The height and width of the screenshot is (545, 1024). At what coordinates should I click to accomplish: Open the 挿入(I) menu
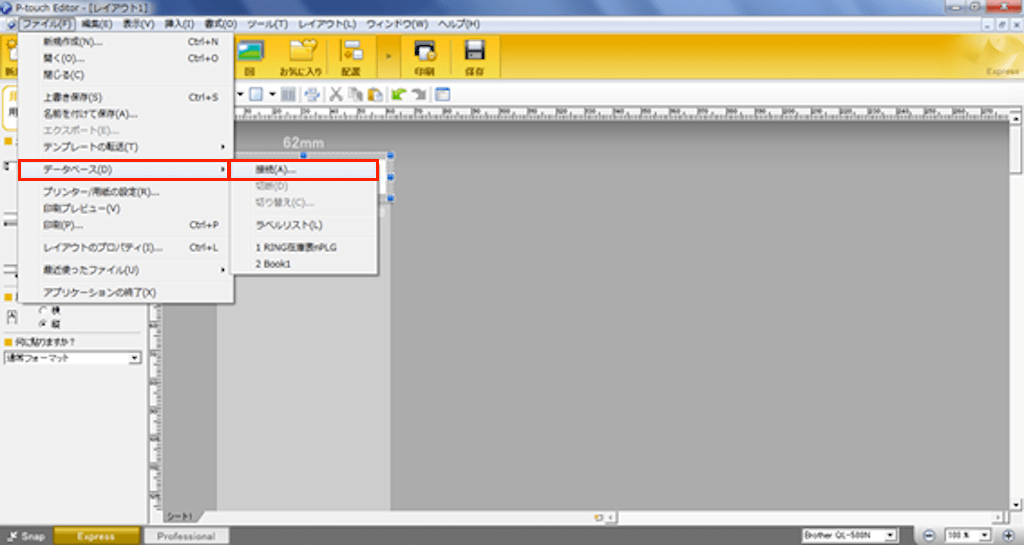click(x=179, y=23)
